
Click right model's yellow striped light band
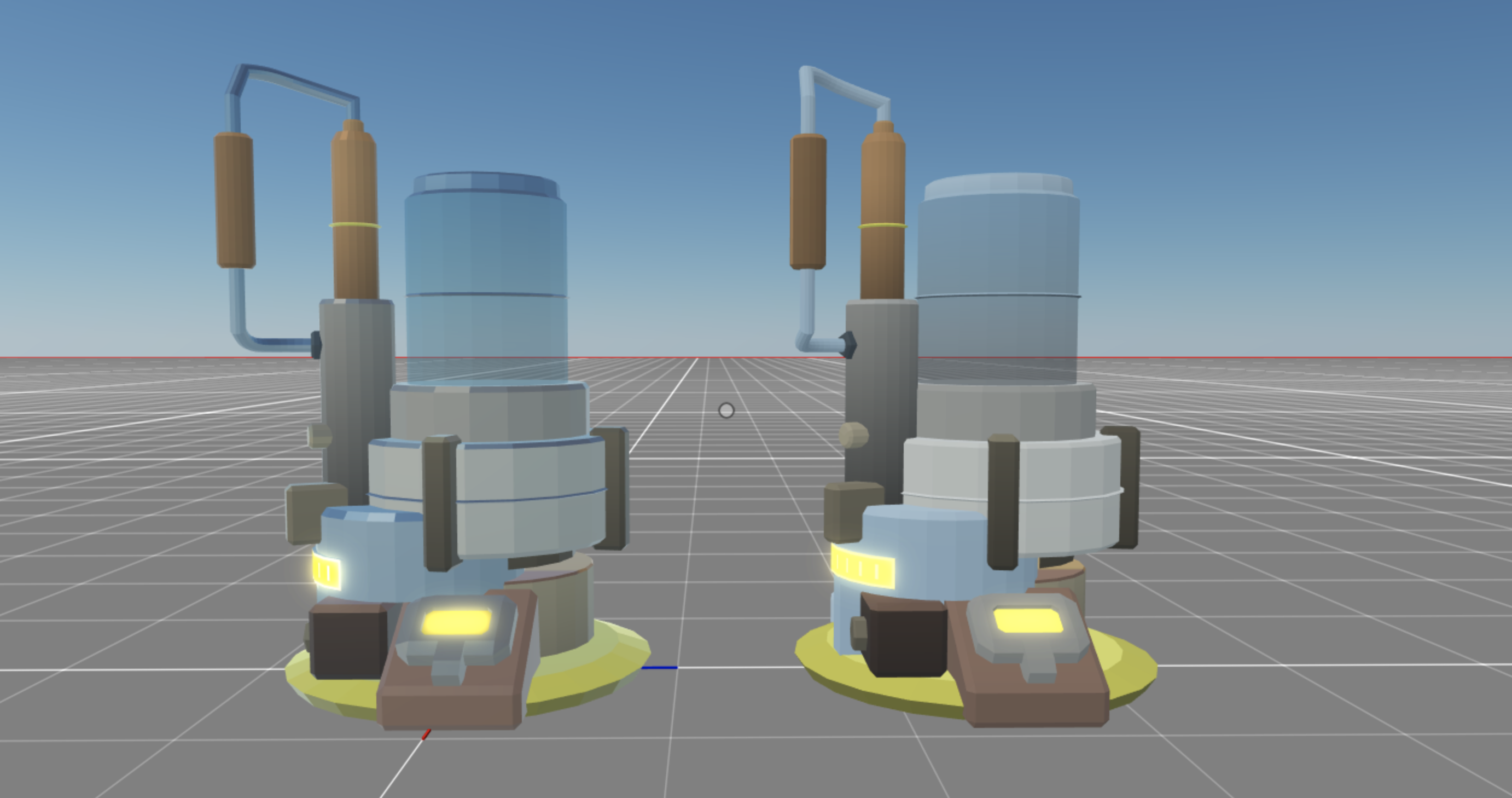[x=862, y=566]
